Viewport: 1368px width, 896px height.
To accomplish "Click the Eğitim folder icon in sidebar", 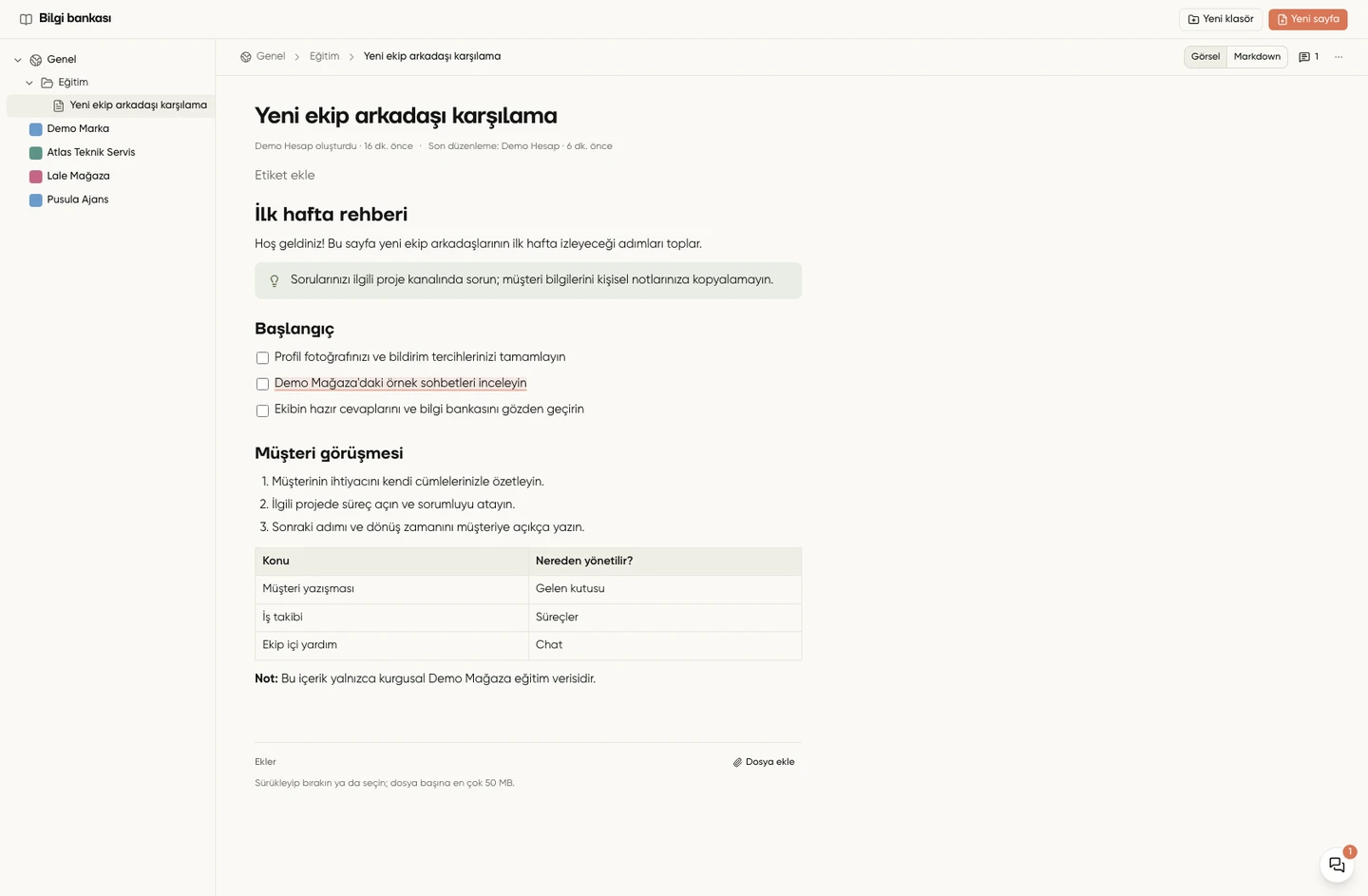I will point(47,83).
